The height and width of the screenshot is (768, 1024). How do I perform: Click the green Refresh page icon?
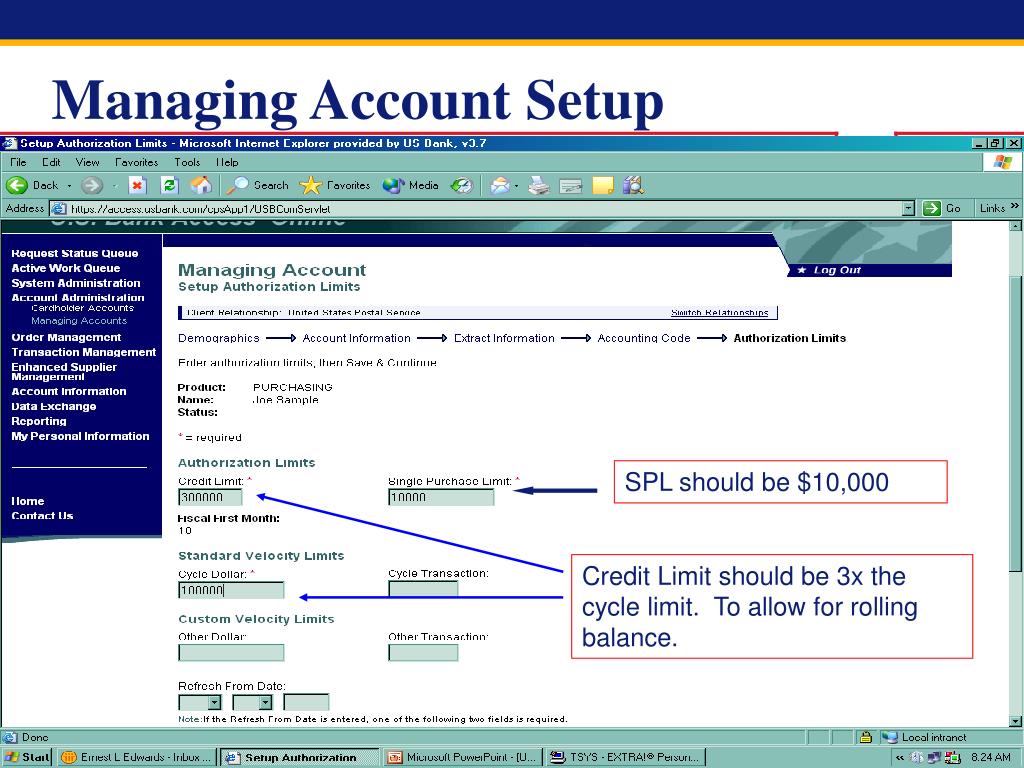169,185
